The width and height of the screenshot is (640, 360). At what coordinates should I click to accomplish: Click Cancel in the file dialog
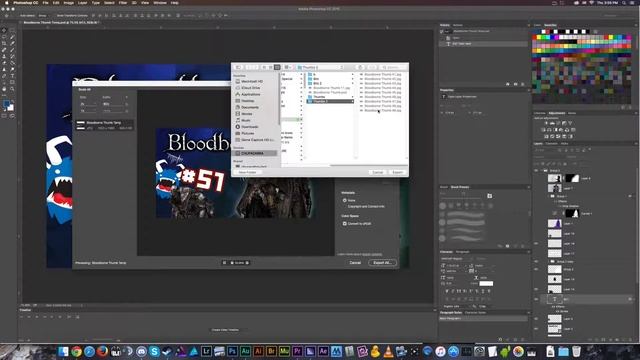(x=378, y=172)
